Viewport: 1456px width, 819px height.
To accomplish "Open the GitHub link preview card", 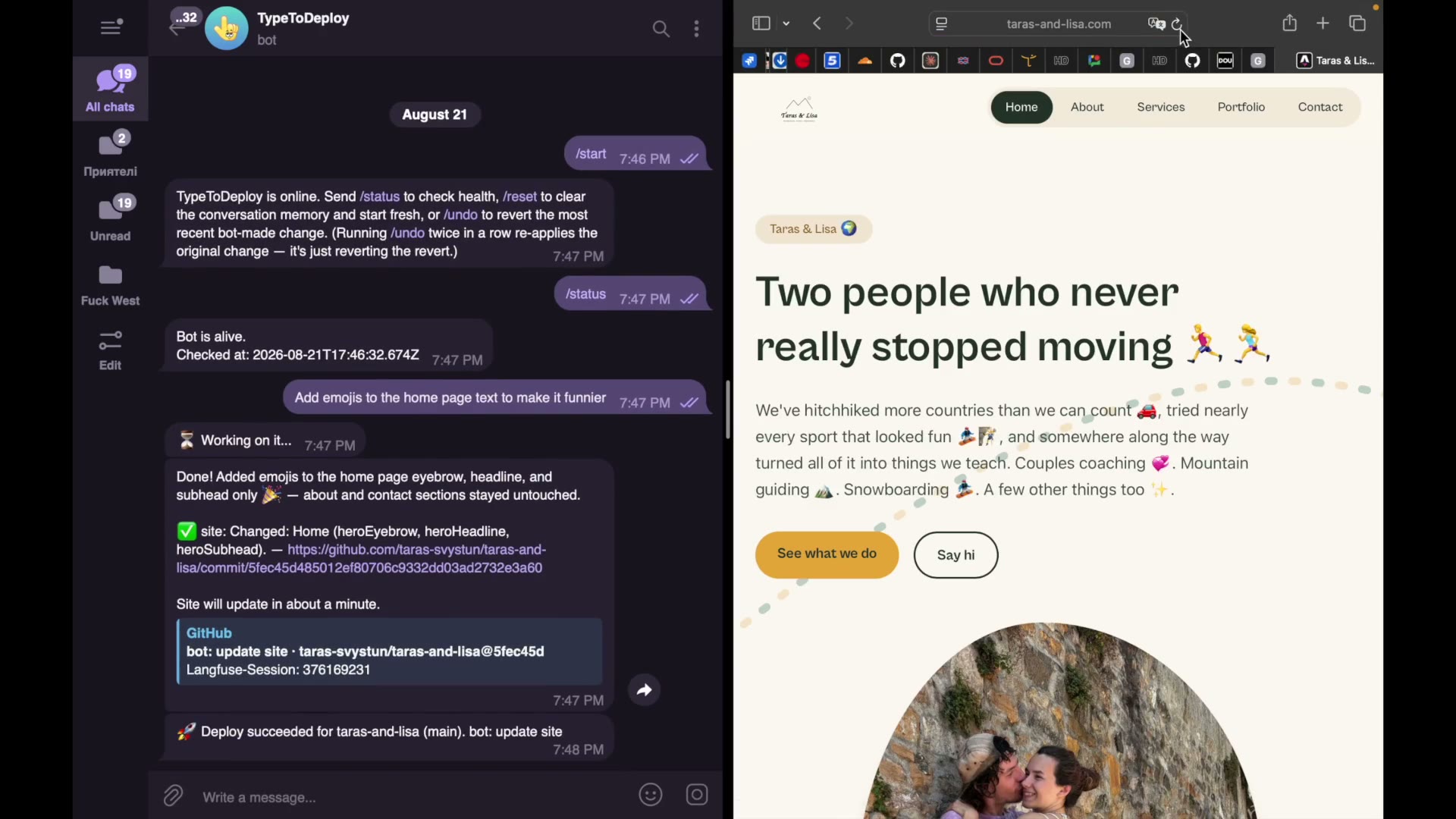I will pos(390,651).
